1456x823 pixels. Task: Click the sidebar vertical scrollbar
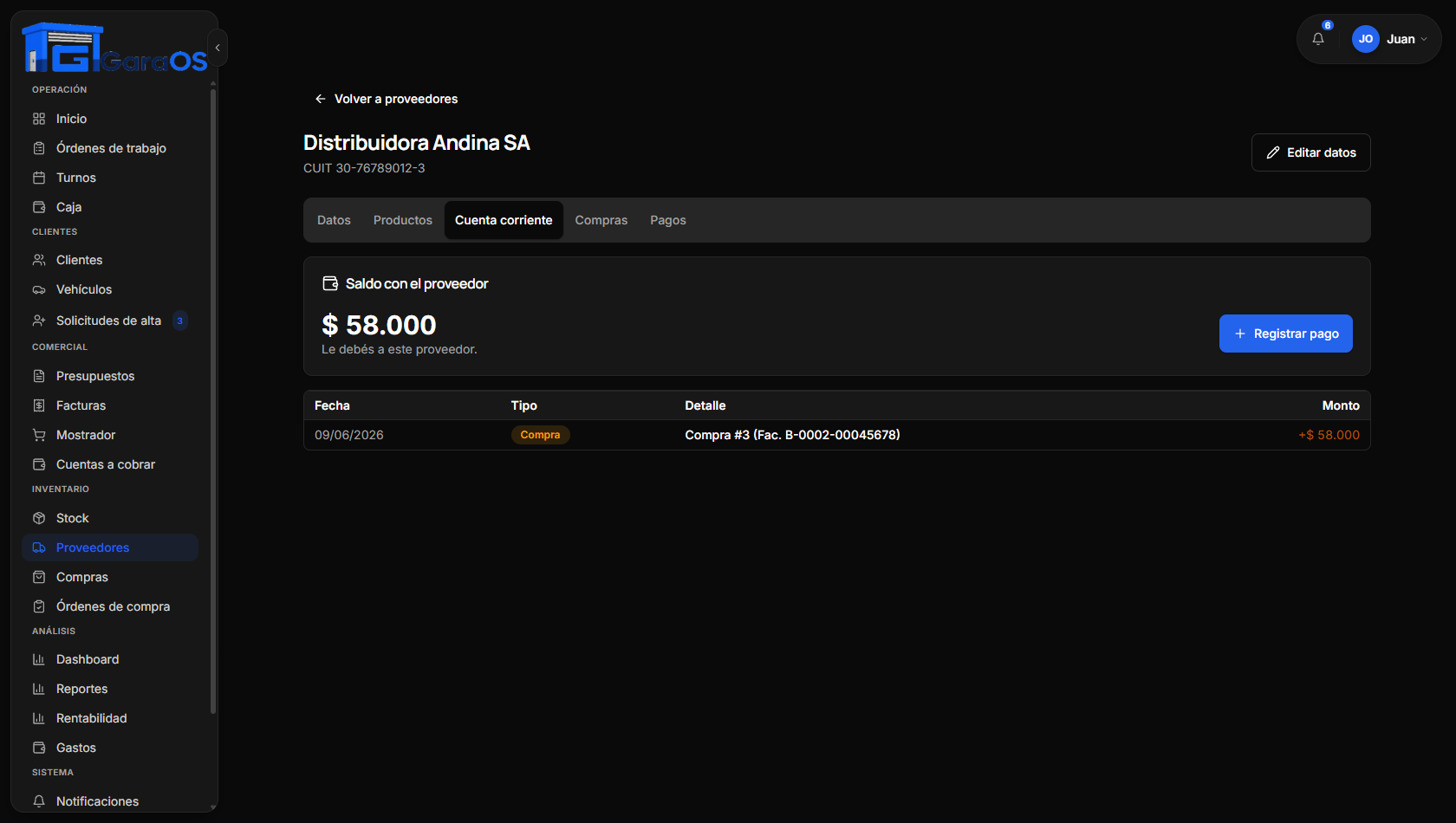coord(213,402)
